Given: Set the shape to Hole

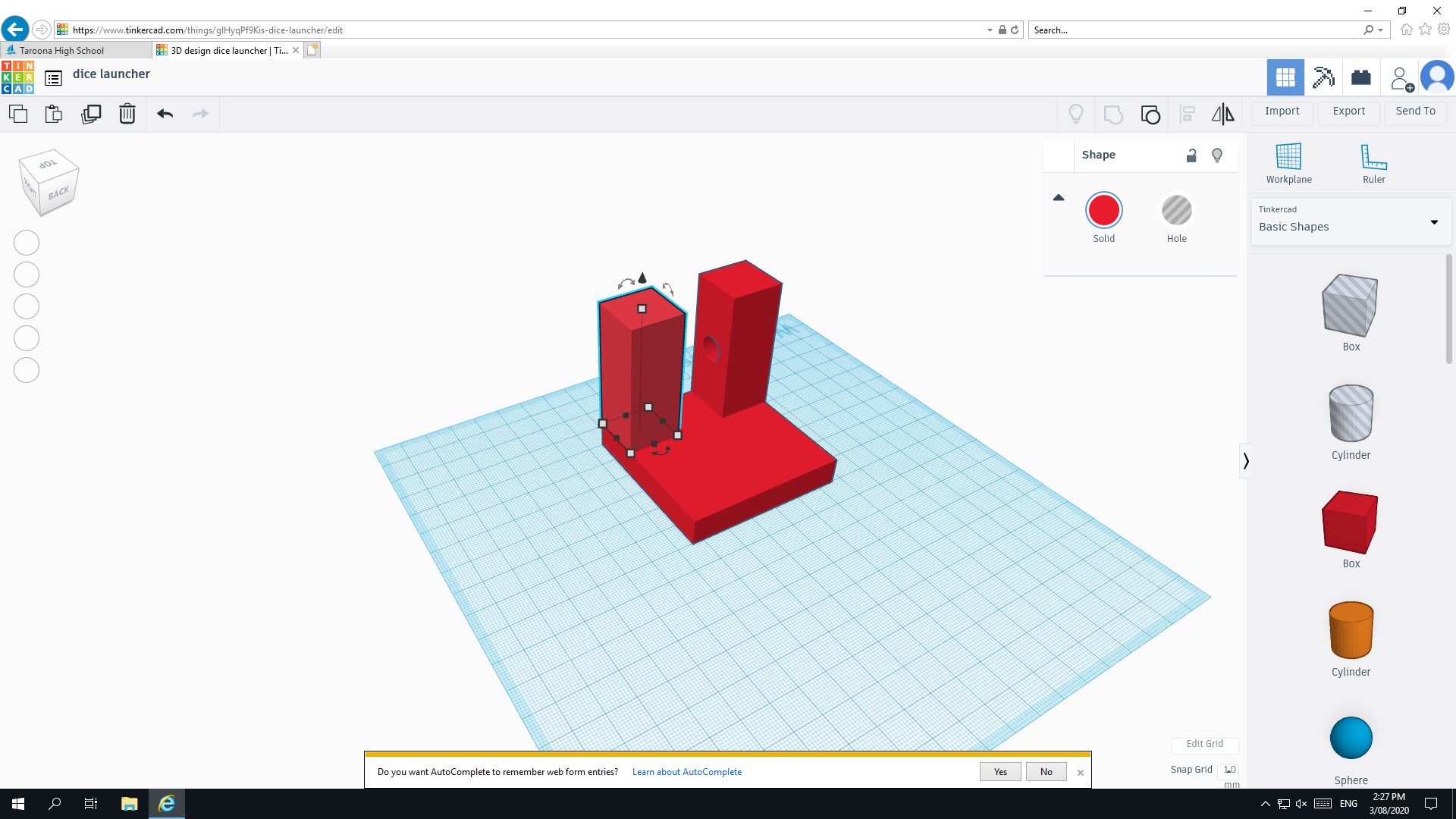Looking at the screenshot, I should tap(1176, 218).
